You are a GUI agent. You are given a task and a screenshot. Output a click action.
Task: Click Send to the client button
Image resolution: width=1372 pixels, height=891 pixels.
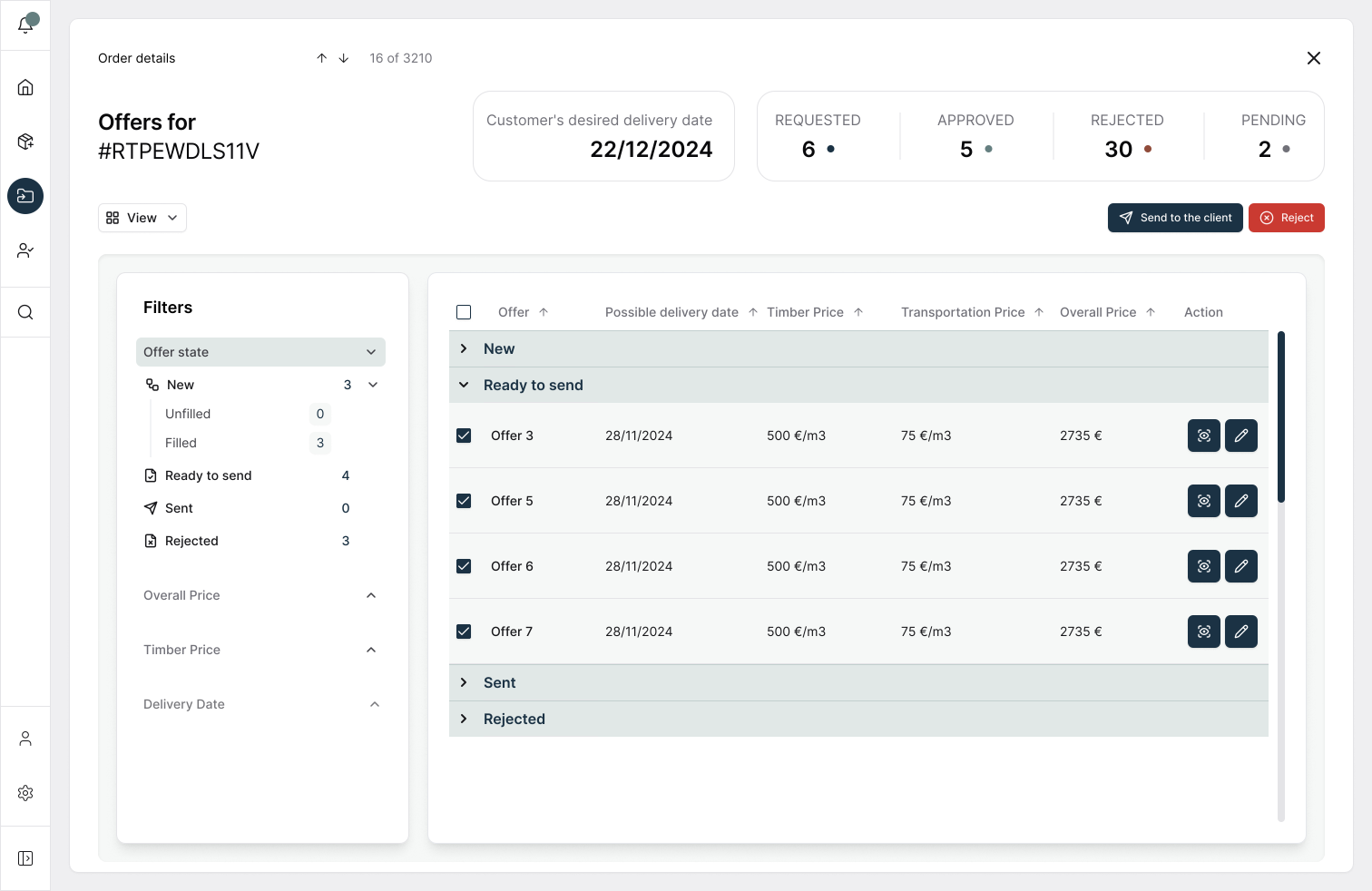(x=1175, y=218)
